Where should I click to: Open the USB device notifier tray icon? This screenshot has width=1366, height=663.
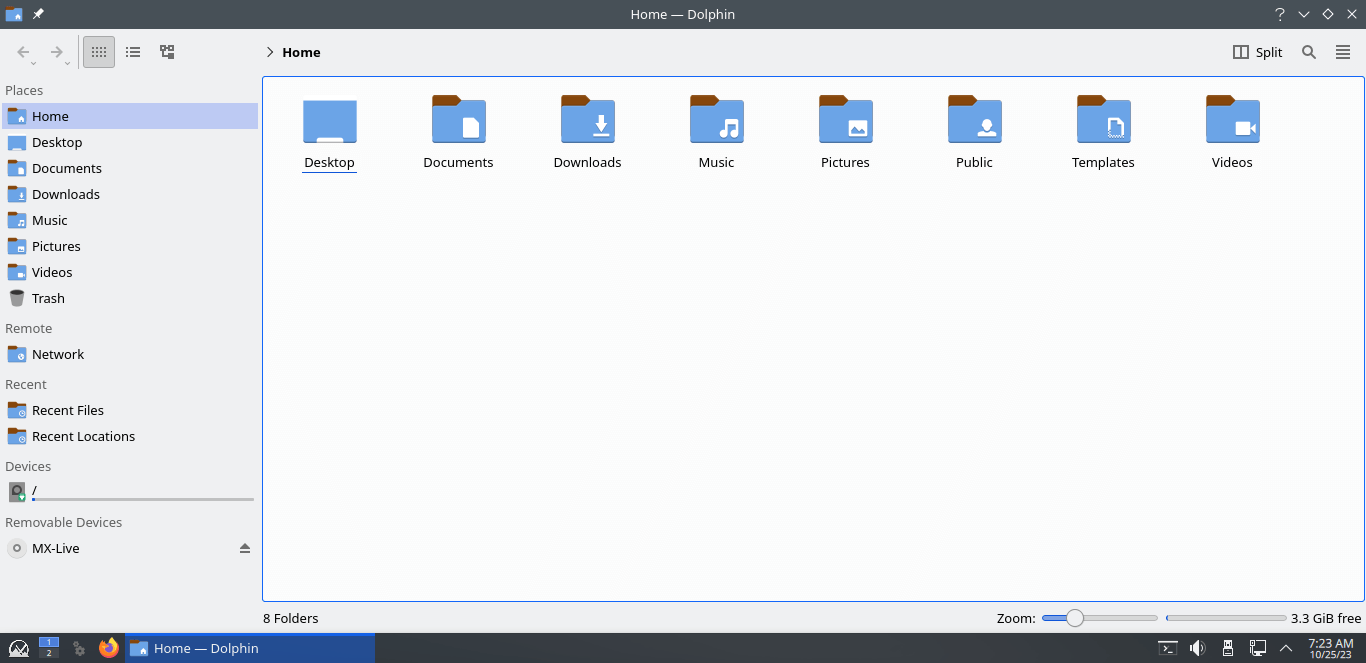(x=1228, y=648)
